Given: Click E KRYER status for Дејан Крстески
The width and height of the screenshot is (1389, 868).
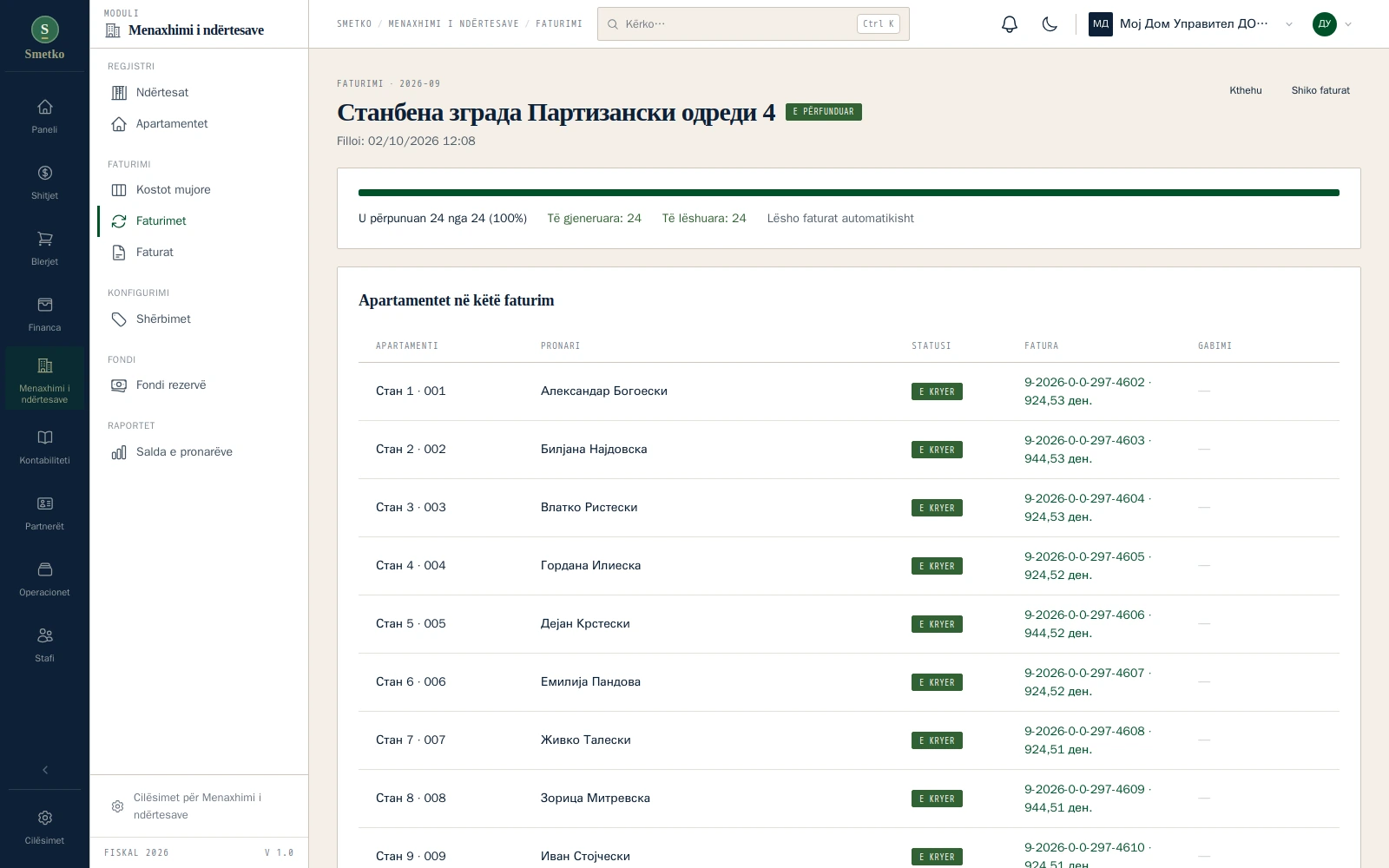Looking at the screenshot, I should click(937, 624).
